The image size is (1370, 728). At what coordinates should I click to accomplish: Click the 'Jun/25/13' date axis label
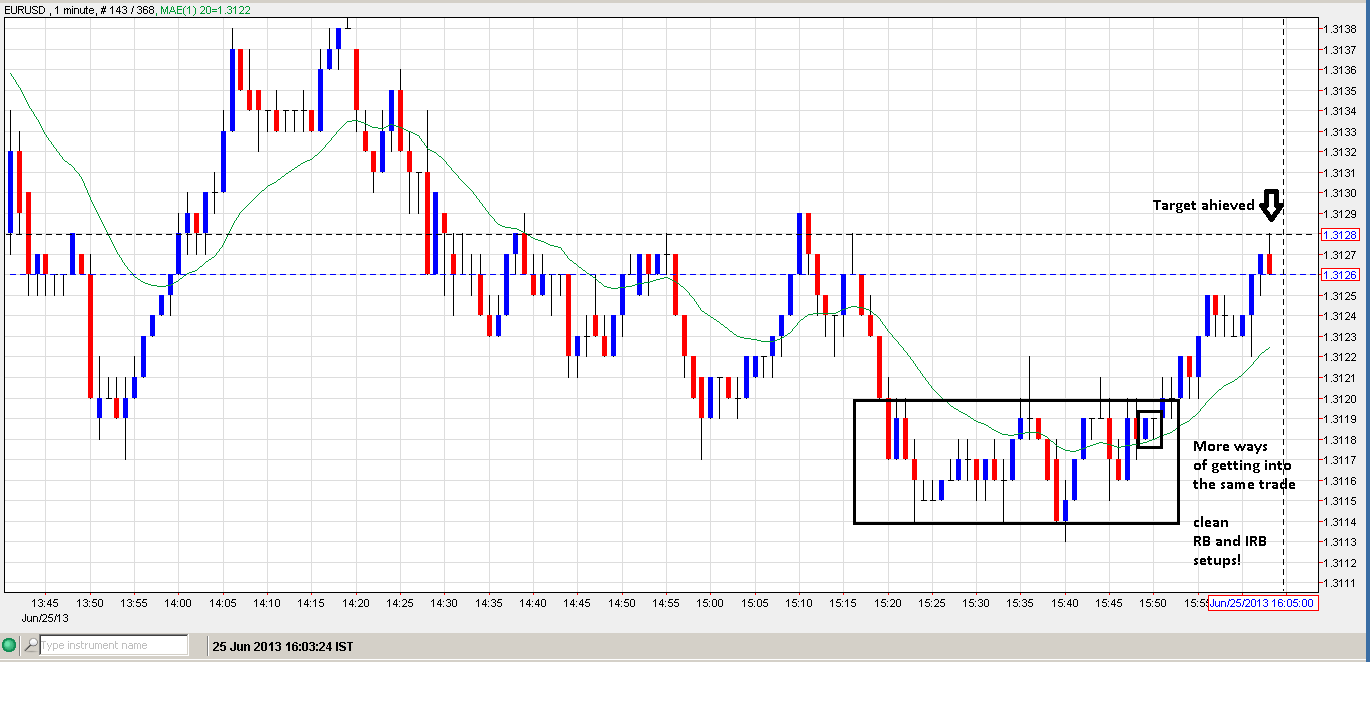(x=45, y=618)
